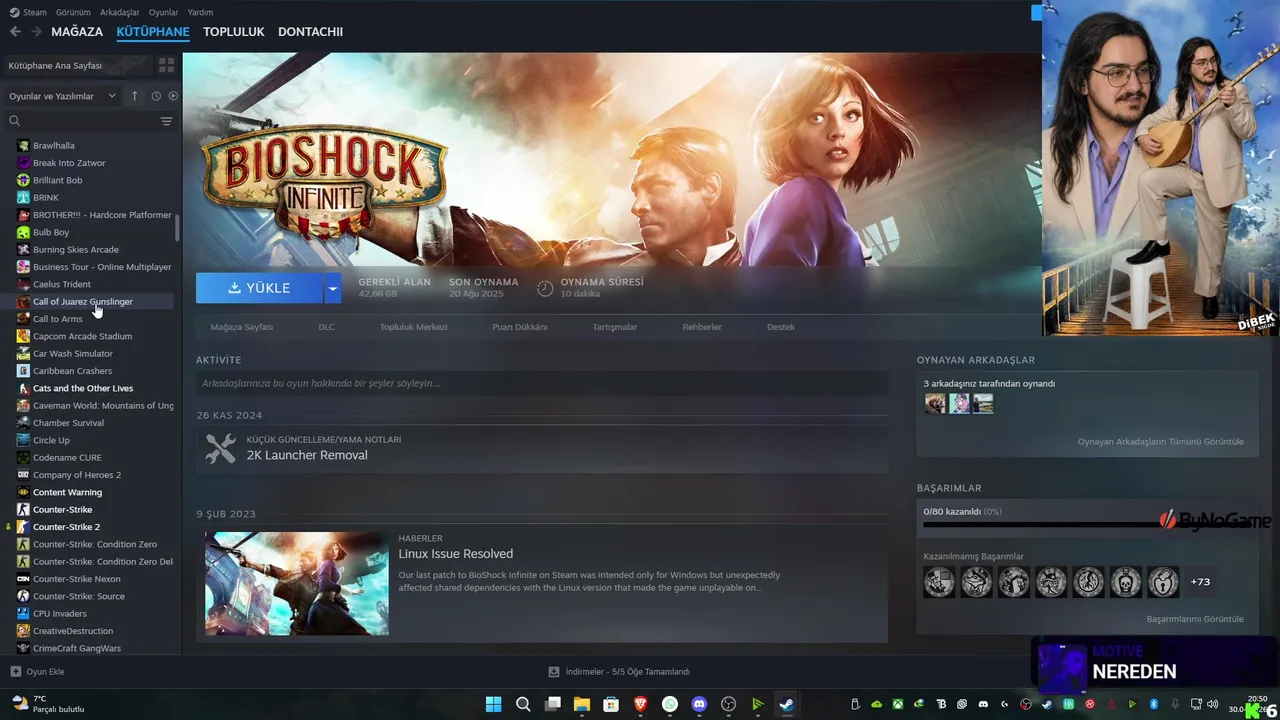Open Brave browser from taskbar
Viewport: 1280px width, 720px height.
pos(641,704)
